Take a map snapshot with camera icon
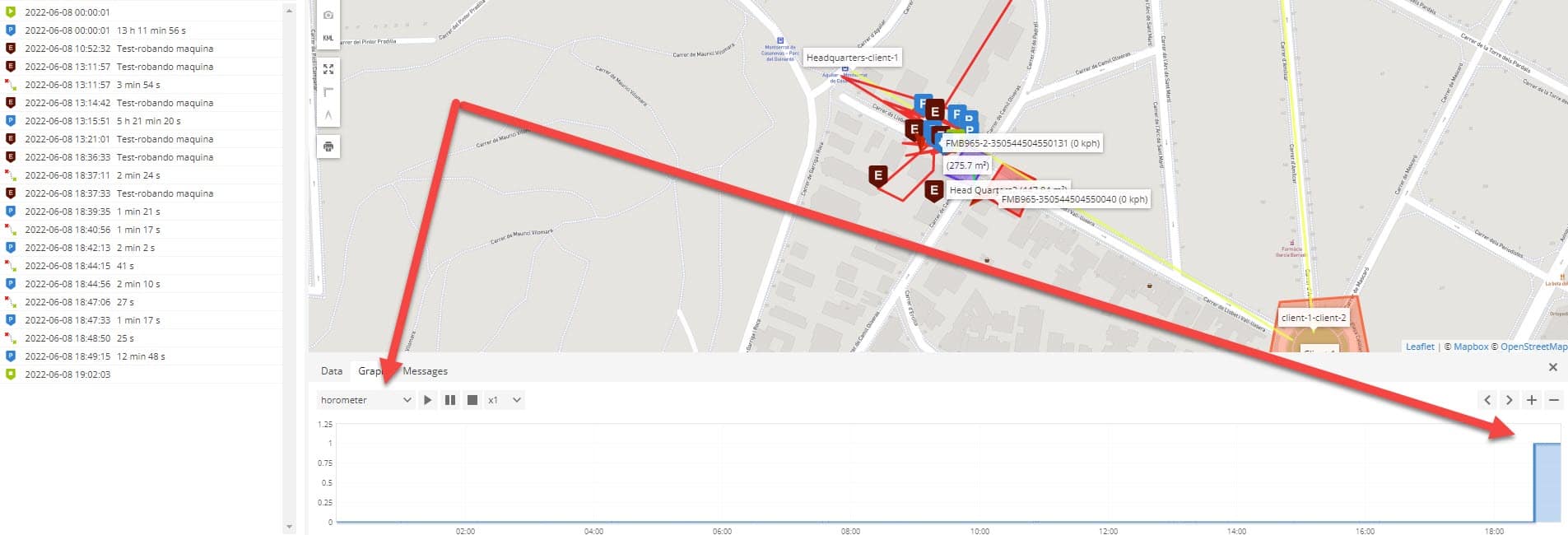This screenshot has width=1568, height=535. coord(328,15)
